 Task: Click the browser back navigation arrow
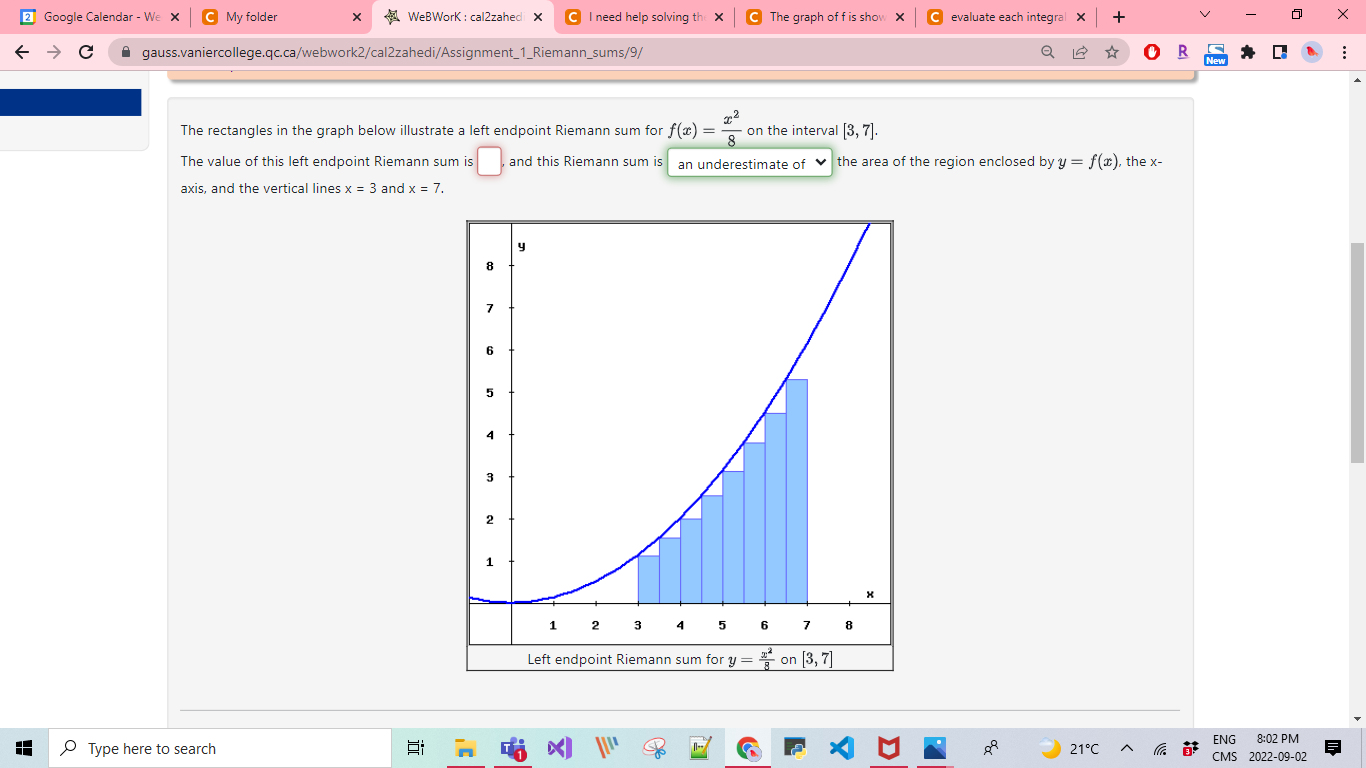22,51
